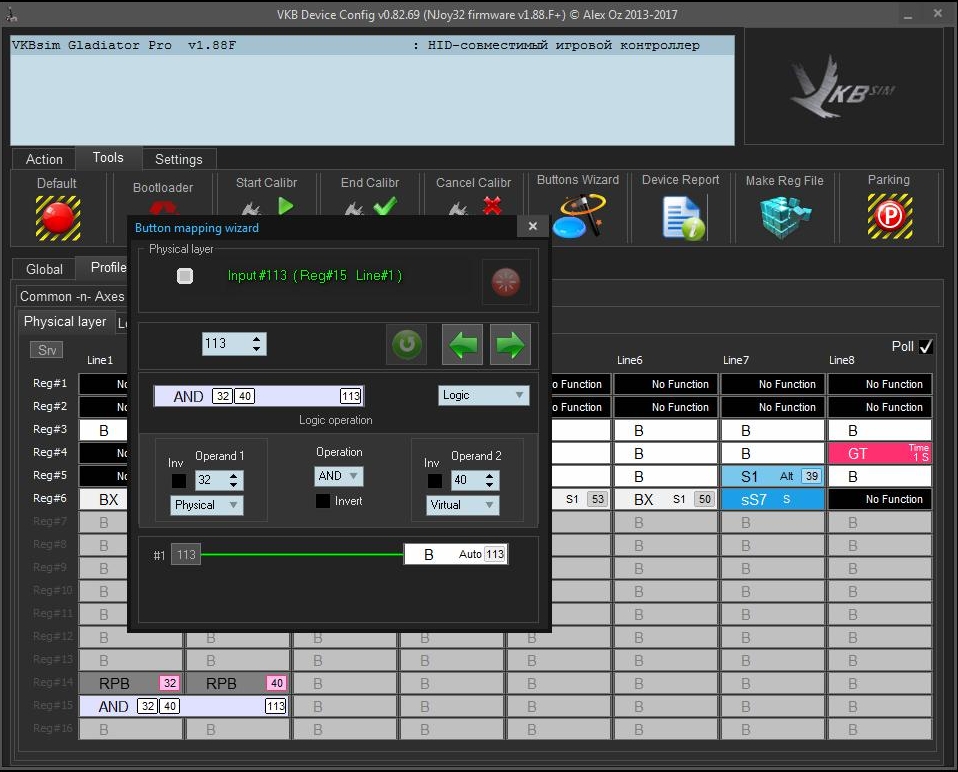
Task: Go to next input with right arrow
Action: [510, 344]
